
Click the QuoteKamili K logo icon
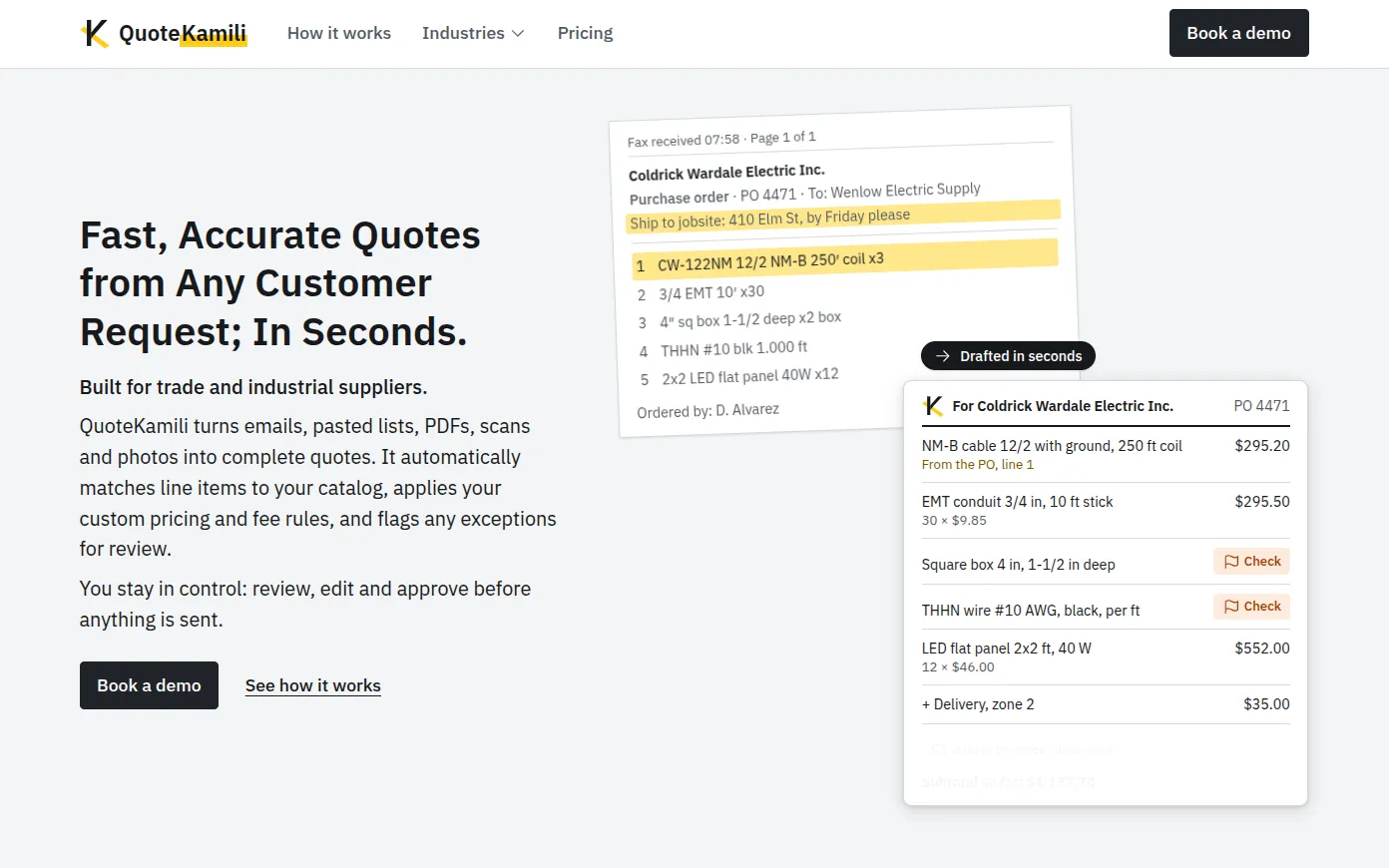click(x=95, y=33)
